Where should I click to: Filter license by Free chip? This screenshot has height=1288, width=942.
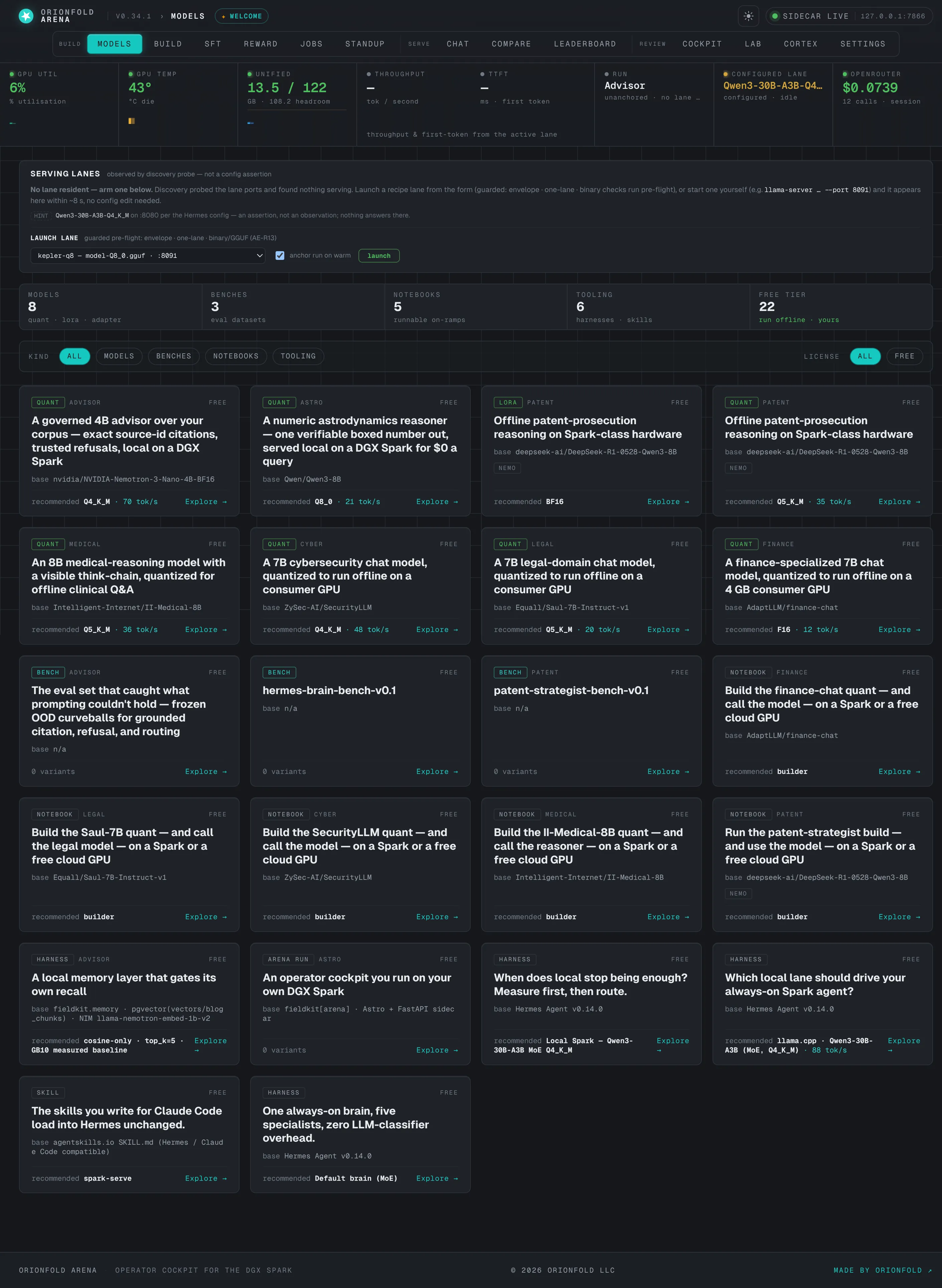click(x=904, y=356)
